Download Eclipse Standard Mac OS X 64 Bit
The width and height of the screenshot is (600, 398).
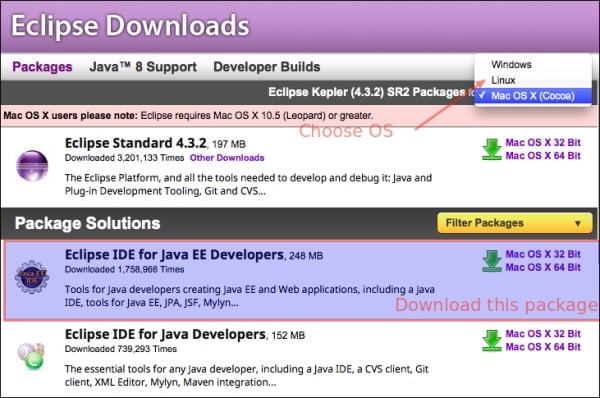tap(543, 156)
